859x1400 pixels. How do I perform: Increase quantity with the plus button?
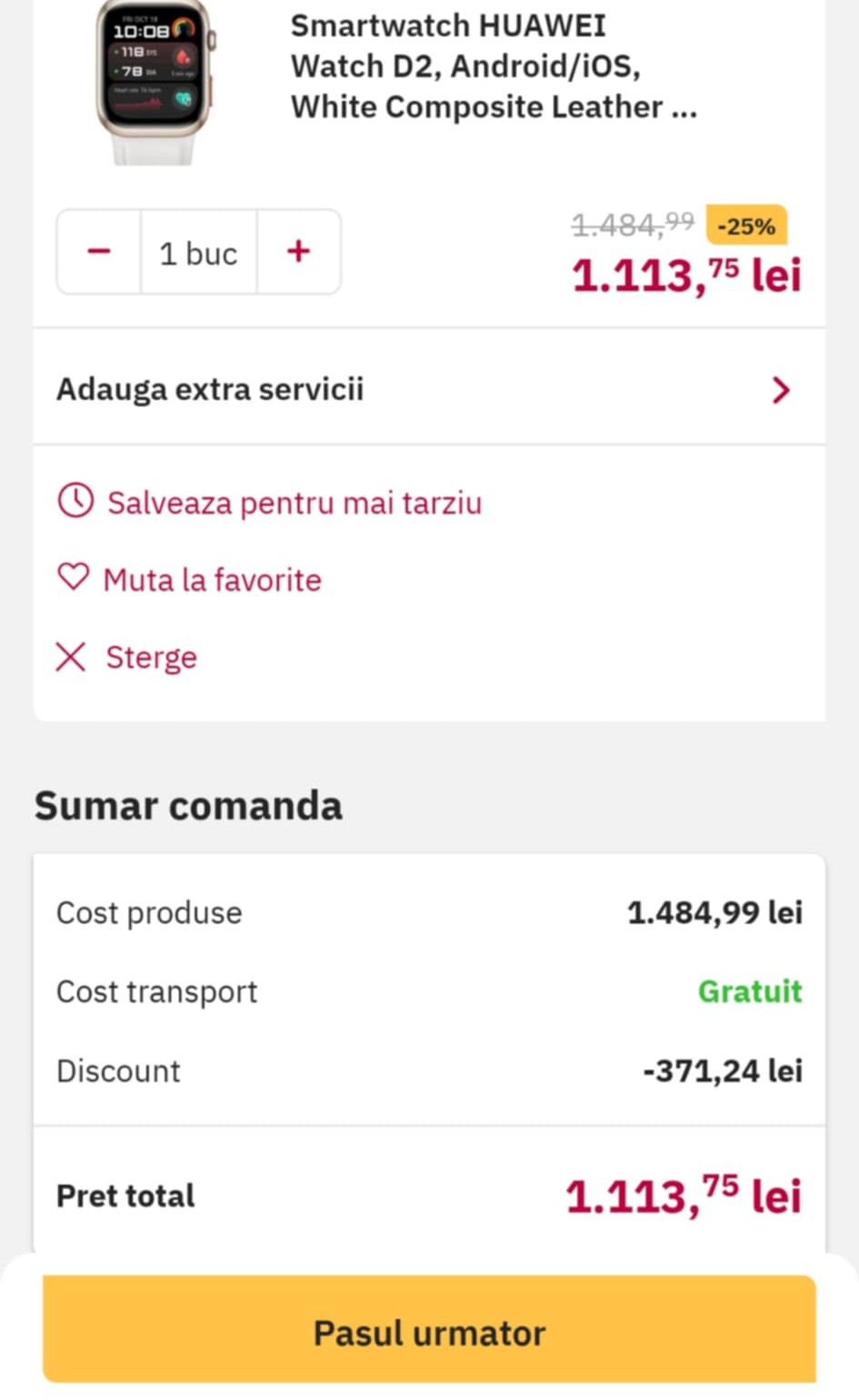click(298, 252)
